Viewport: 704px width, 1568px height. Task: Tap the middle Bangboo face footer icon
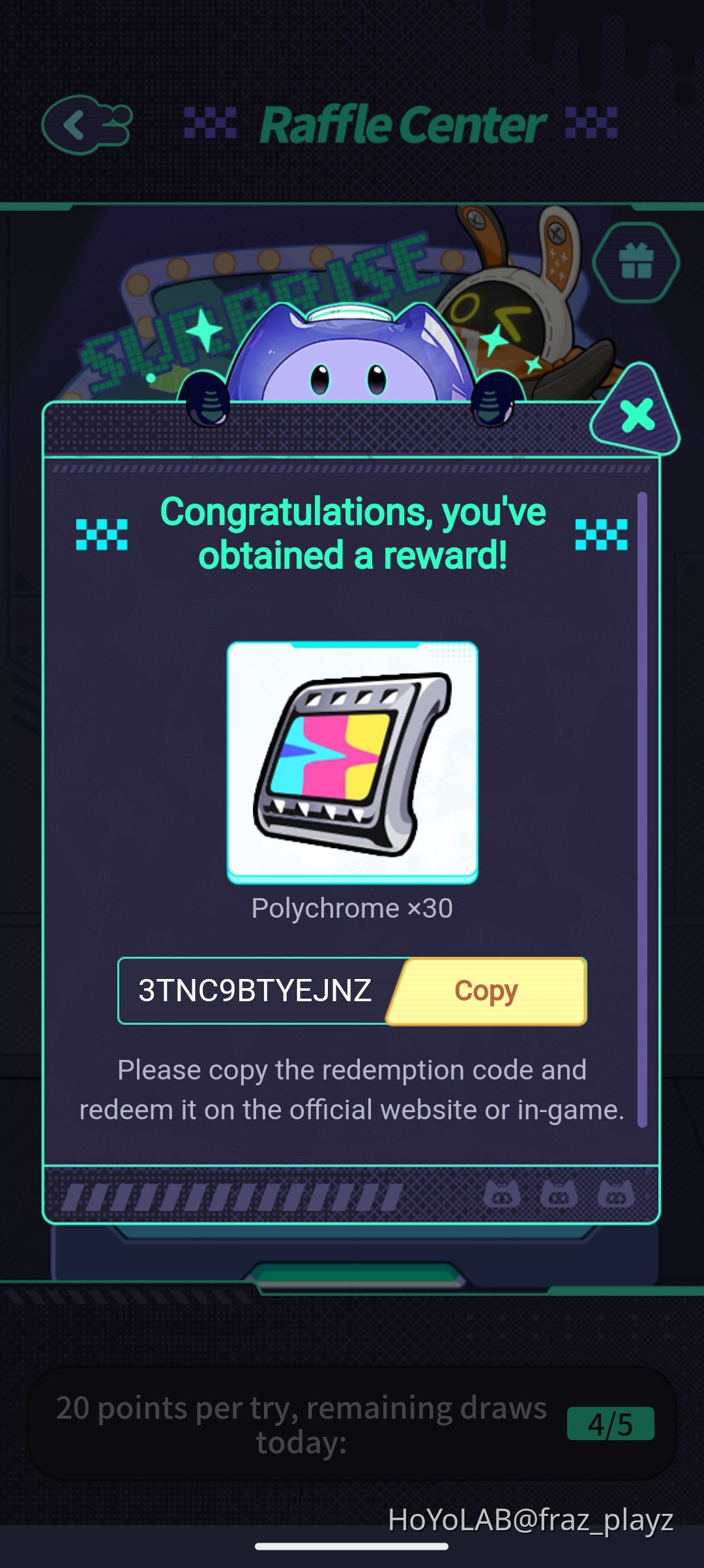coord(559,1194)
